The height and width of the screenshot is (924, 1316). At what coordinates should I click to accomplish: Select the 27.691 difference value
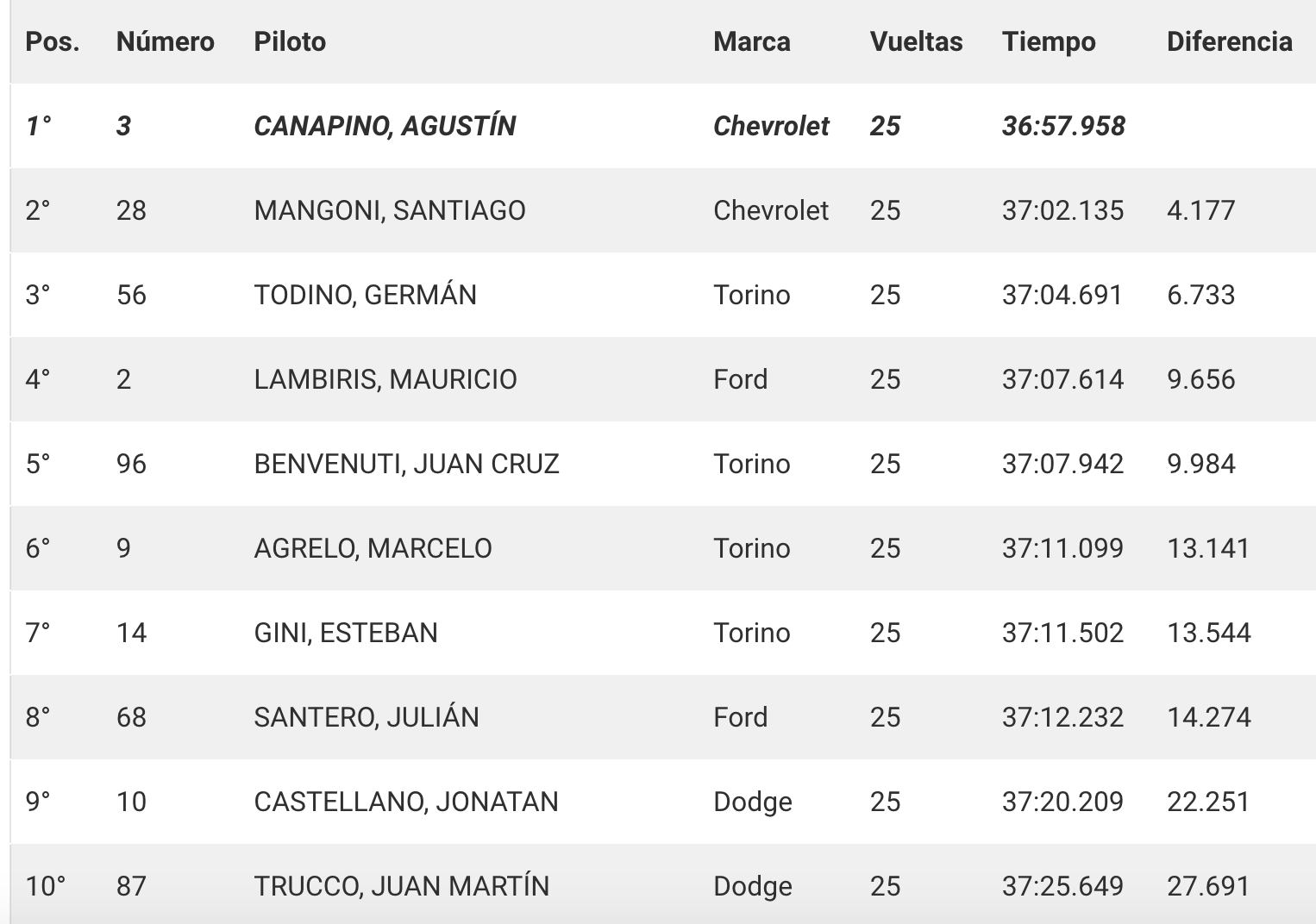point(1208,886)
